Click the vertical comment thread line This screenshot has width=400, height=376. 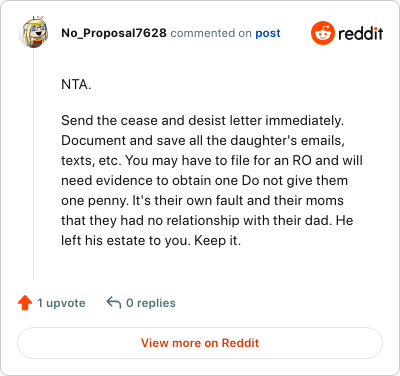coord(33,163)
